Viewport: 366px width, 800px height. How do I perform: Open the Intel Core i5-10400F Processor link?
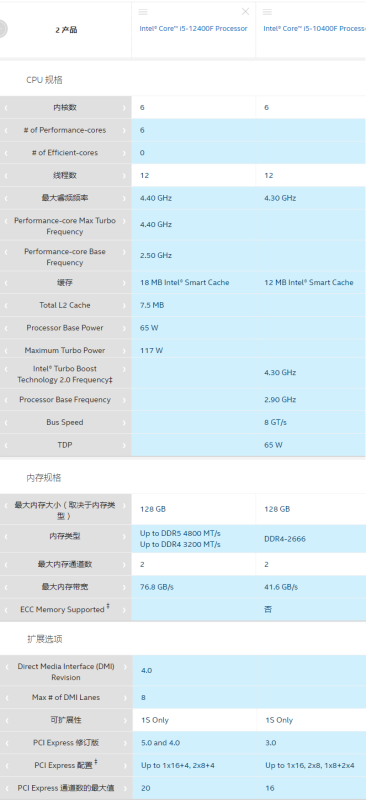click(314, 29)
